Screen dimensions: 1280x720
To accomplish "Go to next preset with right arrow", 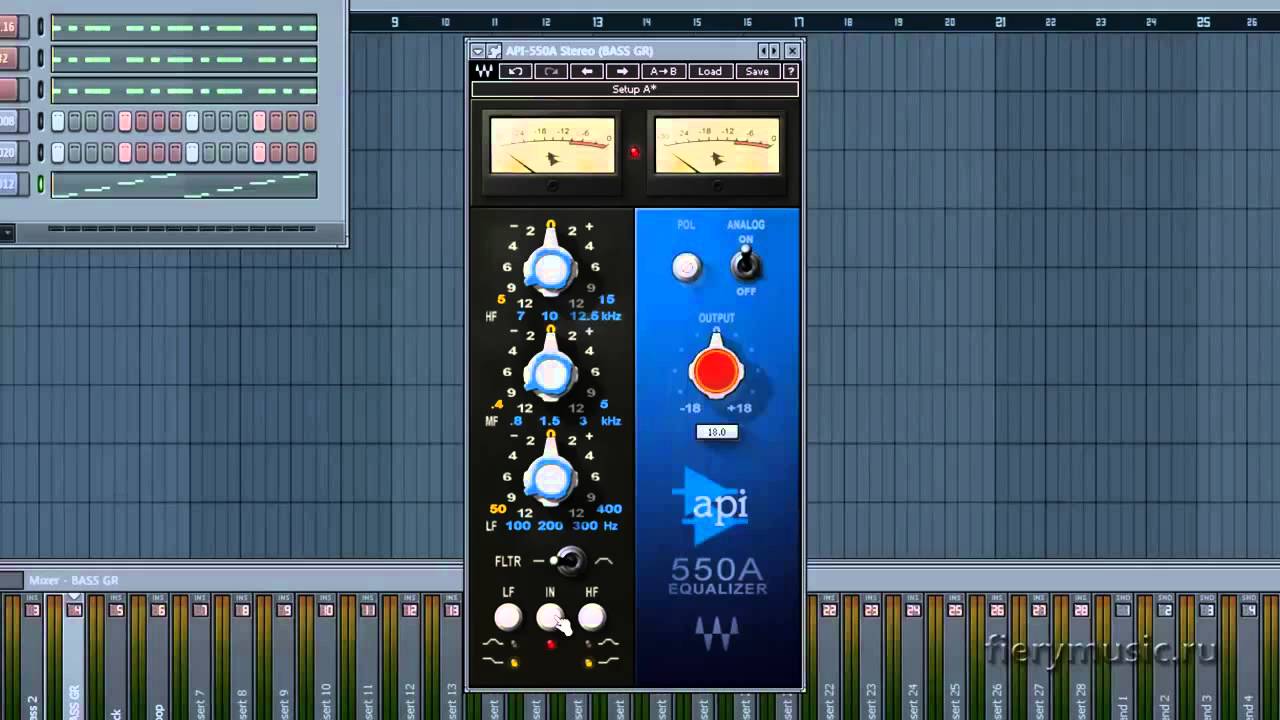I will pos(622,71).
